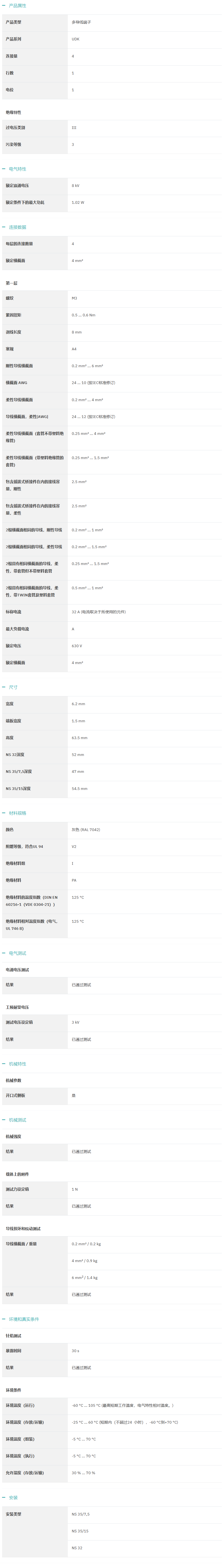Select the V2 flammability rating value
Image resolution: width=223 pixels, height=1568 pixels.
click(74, 847)
